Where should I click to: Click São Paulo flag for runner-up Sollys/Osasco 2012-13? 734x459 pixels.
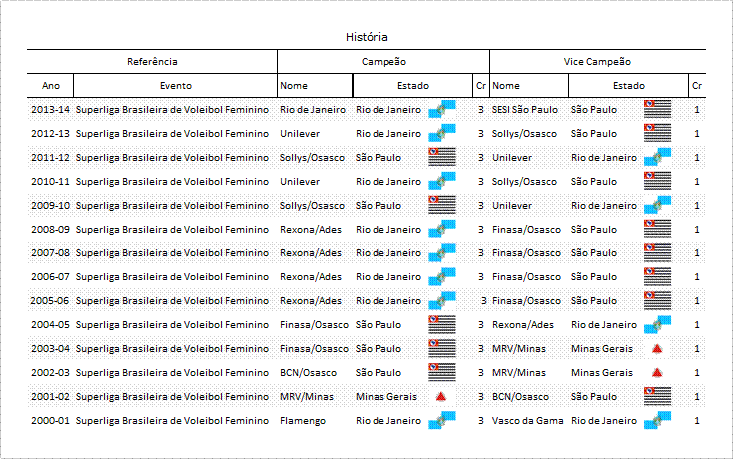pos(657,133)
